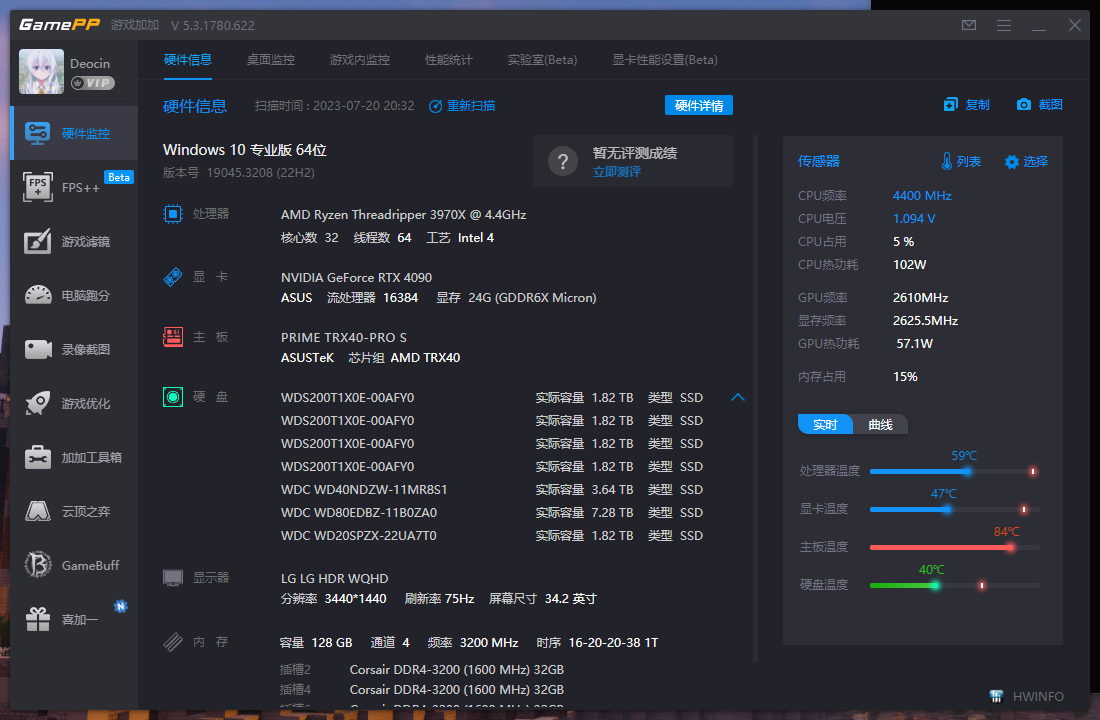Switch to the 硬件信息 tab
This screenshot has width=1100, height=720.
click(187, 60)
